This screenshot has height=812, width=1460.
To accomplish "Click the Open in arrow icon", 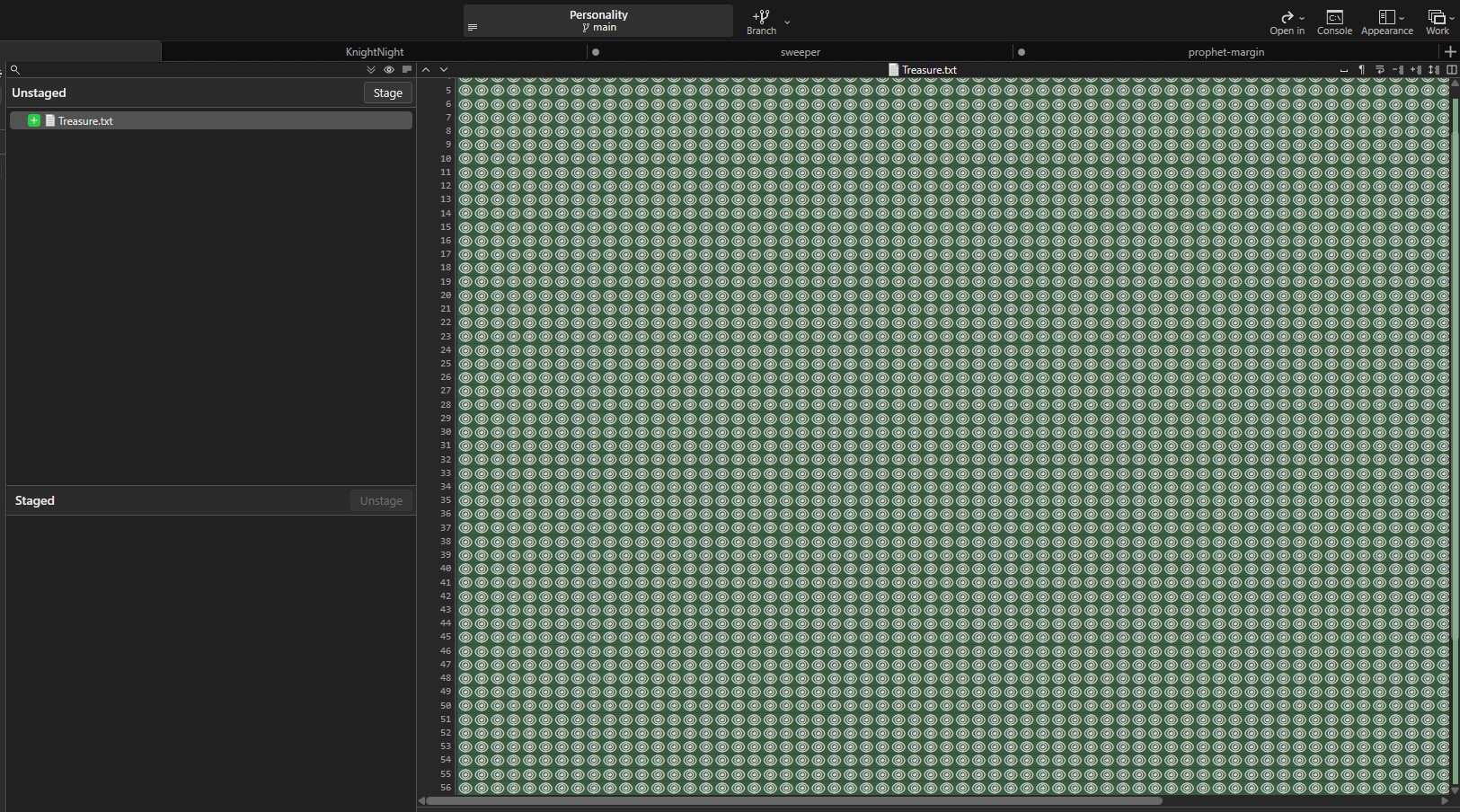I will pos(1287,17).
